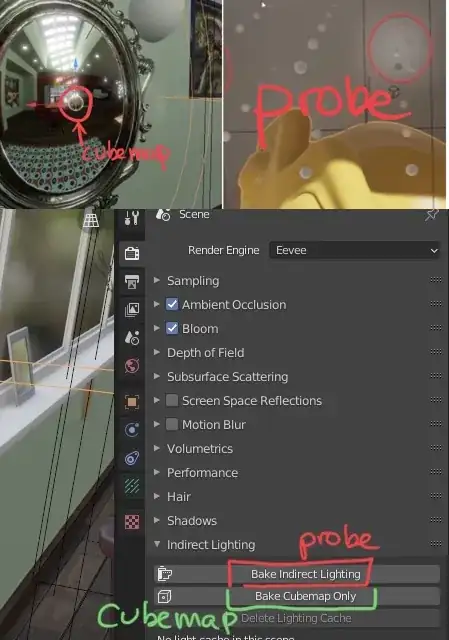The width and height of the screenshot is (449, 640).
Task: Open the Render properties tab icon
Action: coord(131,253)
